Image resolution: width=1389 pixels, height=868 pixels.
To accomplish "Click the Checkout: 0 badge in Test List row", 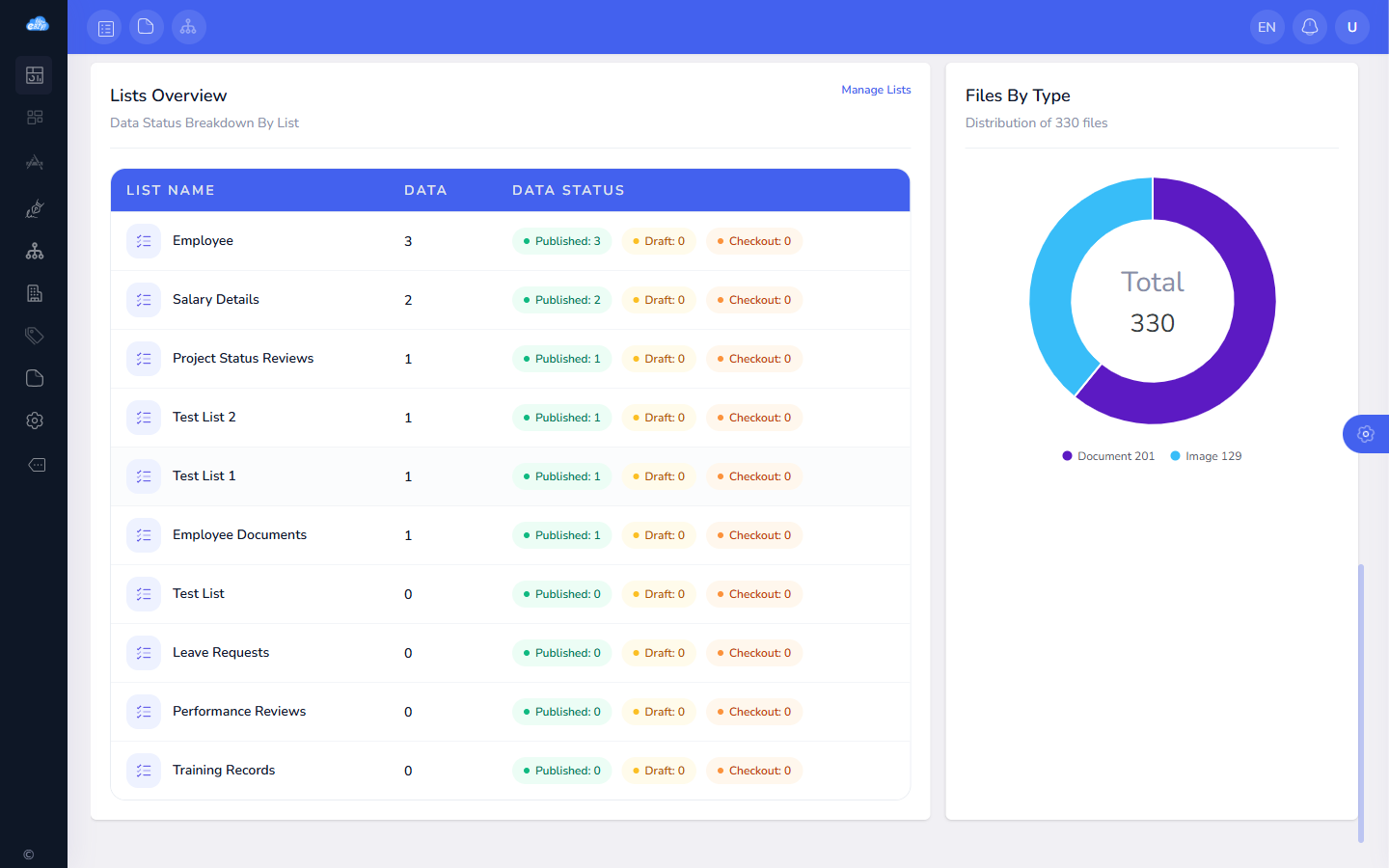I will 754,594.
